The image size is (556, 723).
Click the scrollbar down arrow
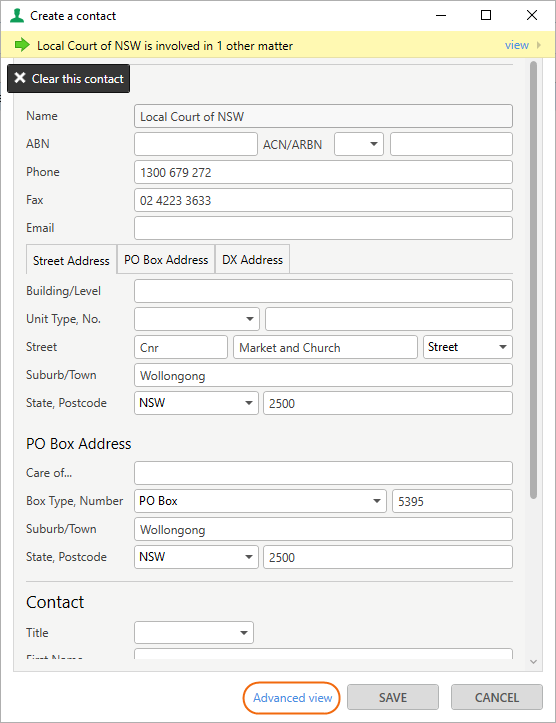[533, 662]
